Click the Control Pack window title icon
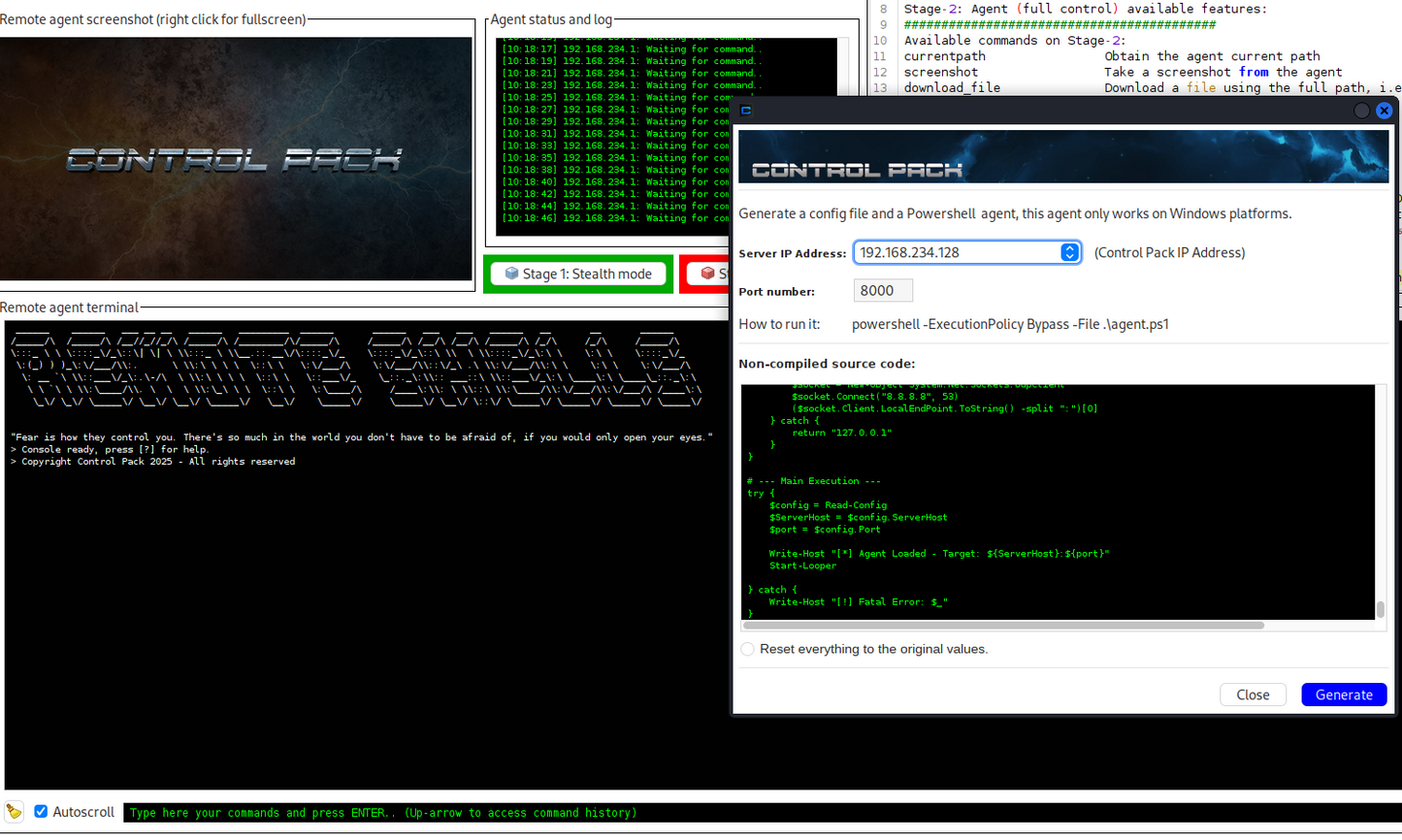This screenshot has height=840, width=1402. point(746,111)
